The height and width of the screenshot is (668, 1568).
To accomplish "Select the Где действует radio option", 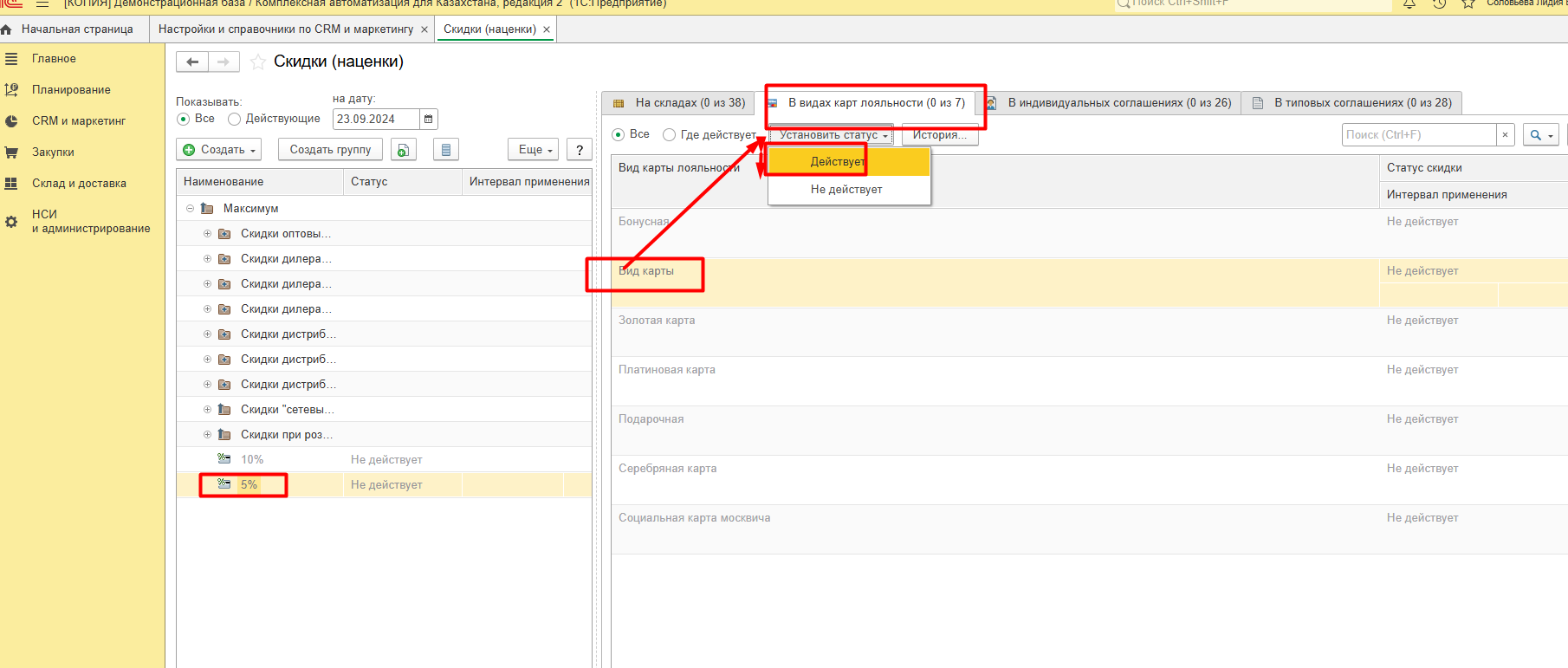I will tap(669, 135).
